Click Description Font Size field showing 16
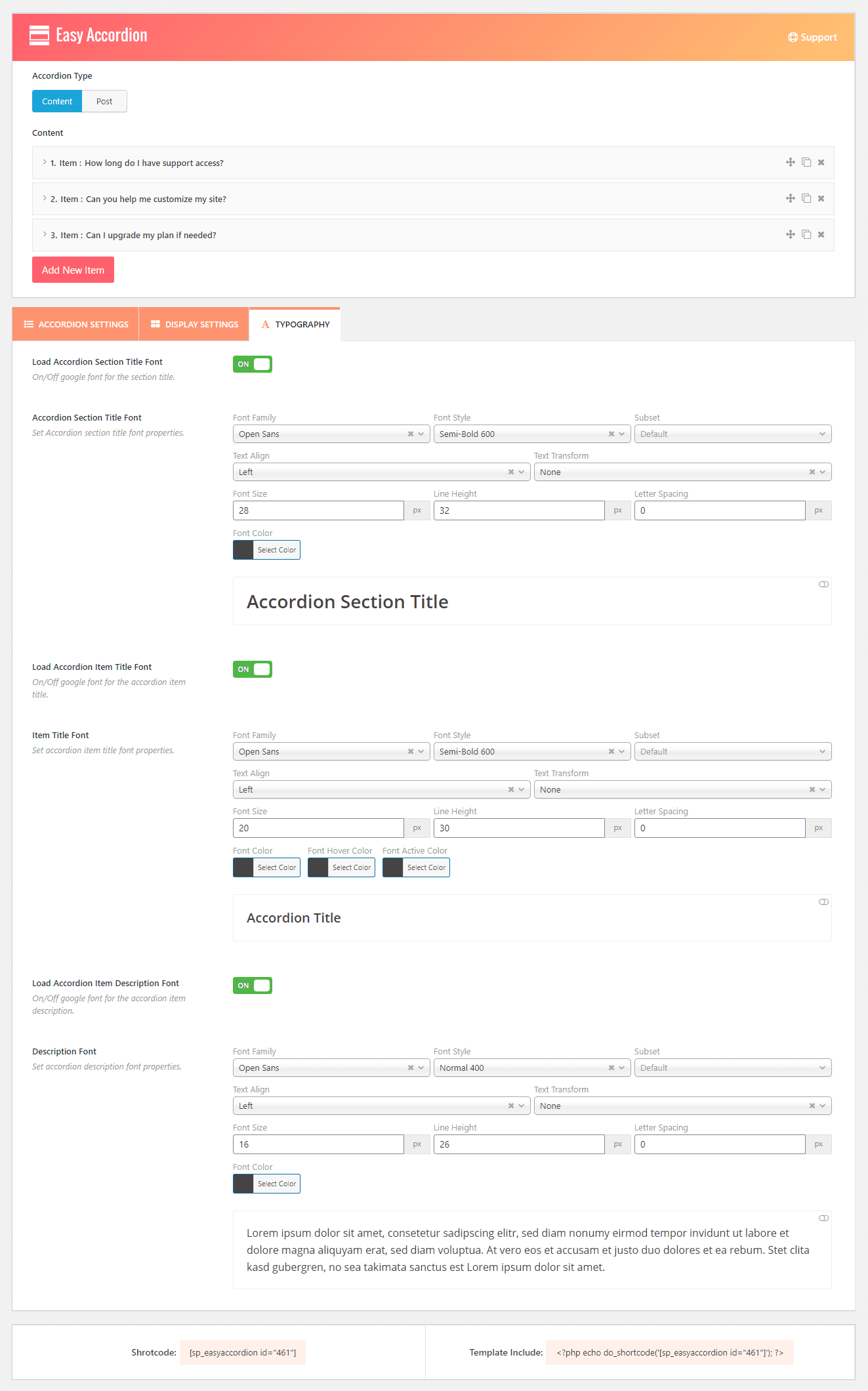 pyautogui.click(x=318, y=1144)
